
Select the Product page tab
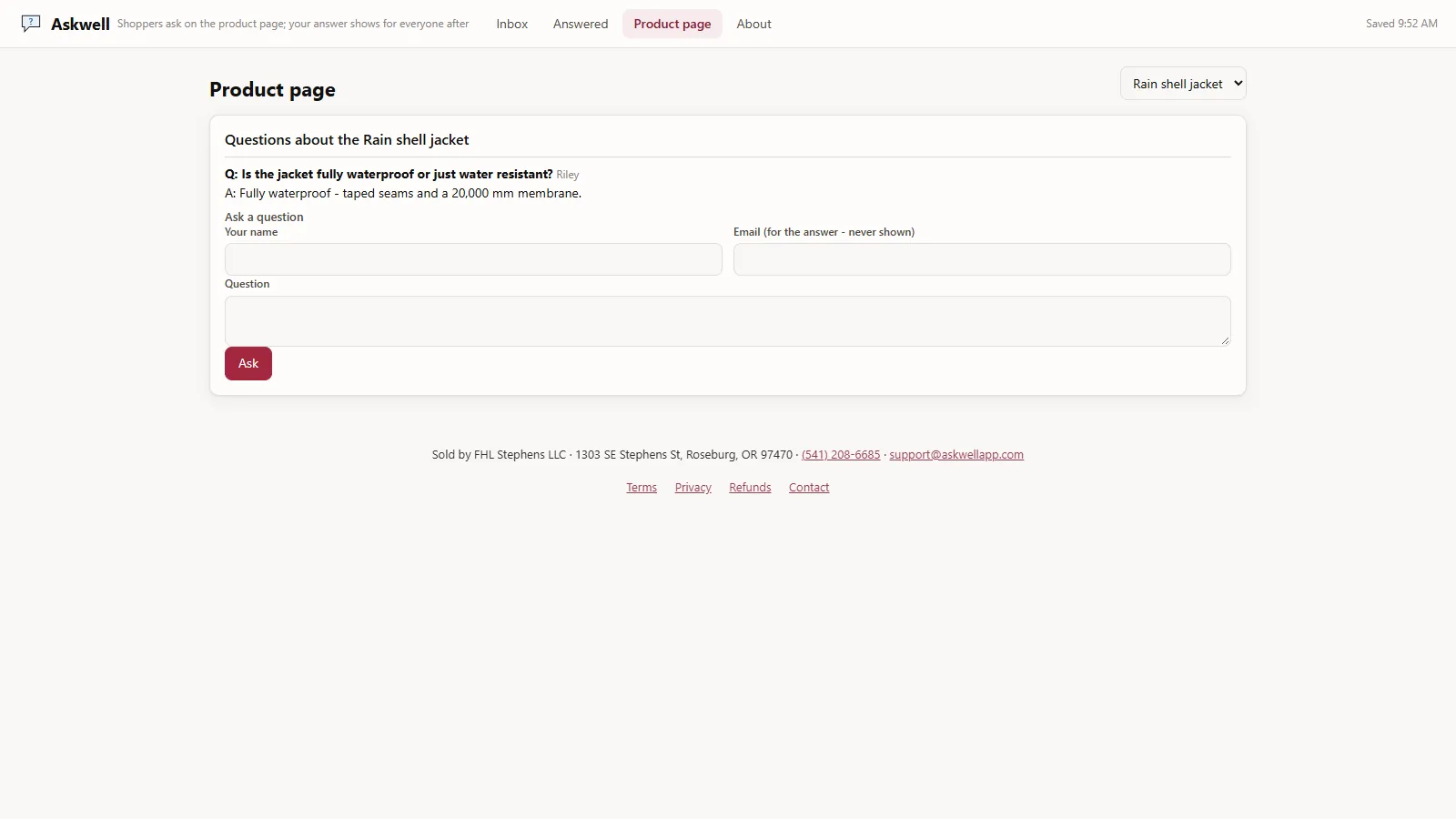pyautogui.click(x=672, y=25)
